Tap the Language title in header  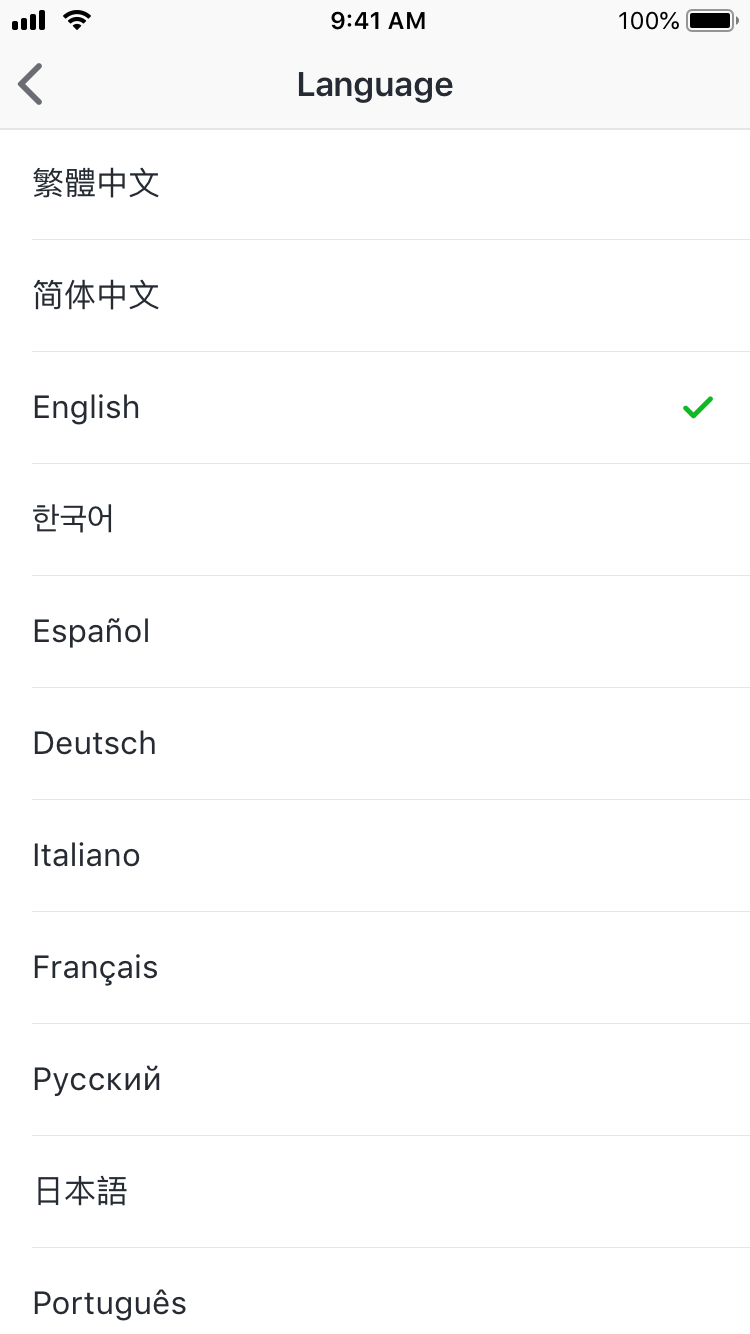point(375,85)
